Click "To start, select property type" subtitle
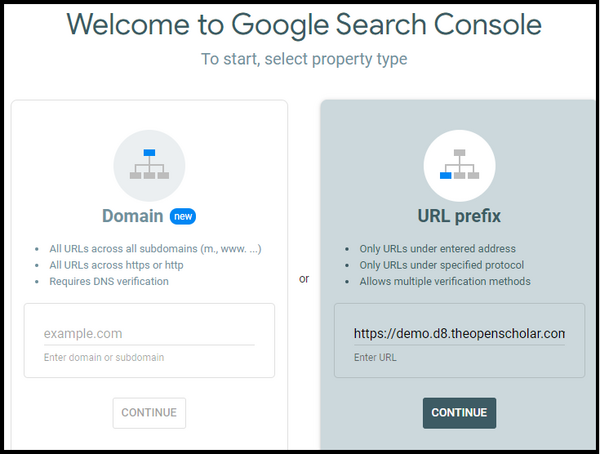 [x=304, y=59]
